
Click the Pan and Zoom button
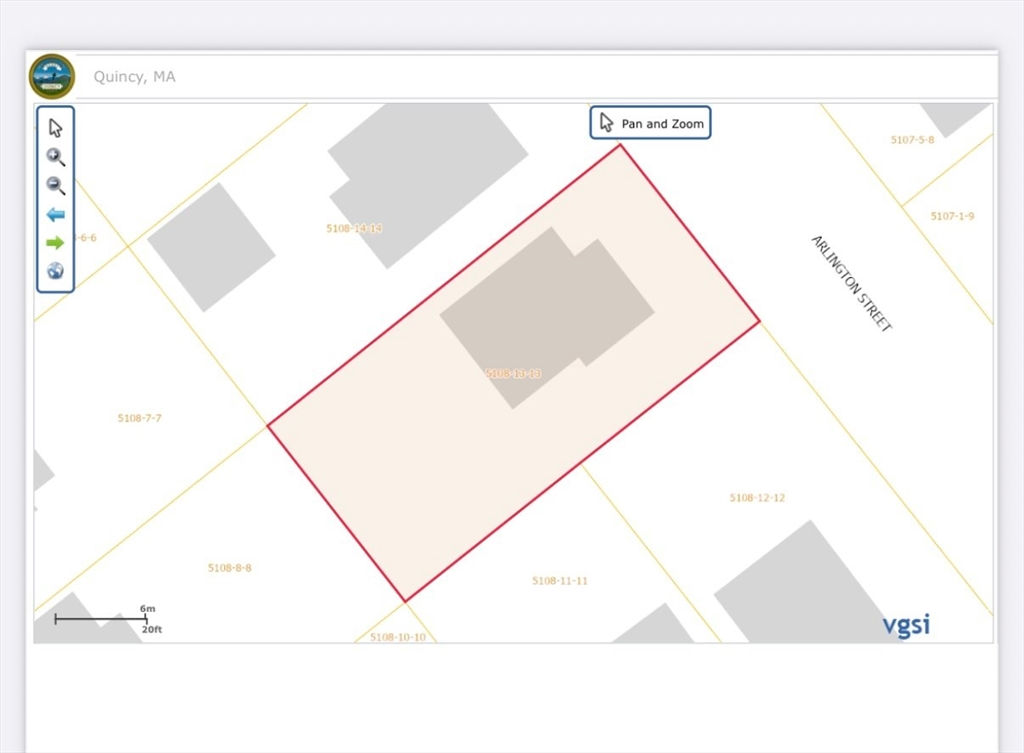click(650, 123)
